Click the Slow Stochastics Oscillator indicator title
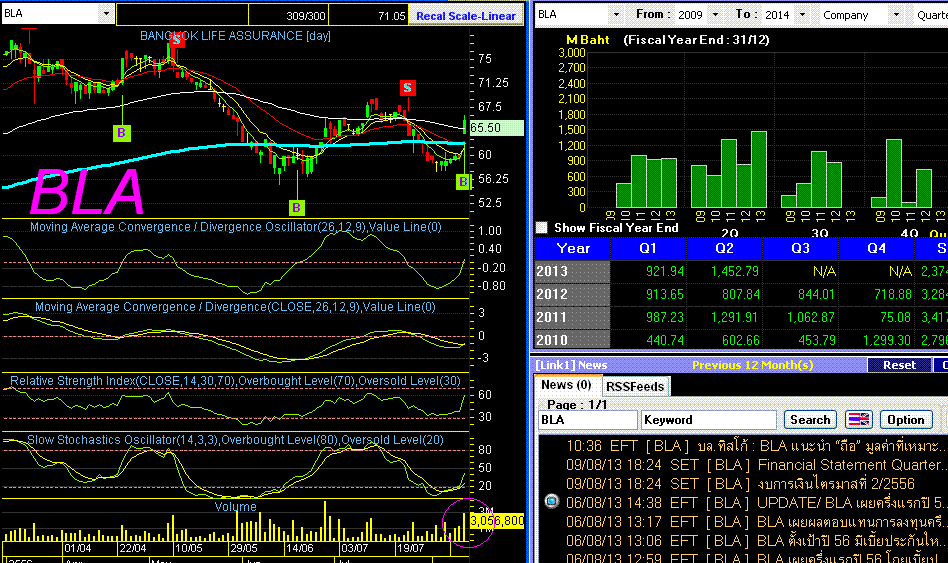 pos(235,440)
